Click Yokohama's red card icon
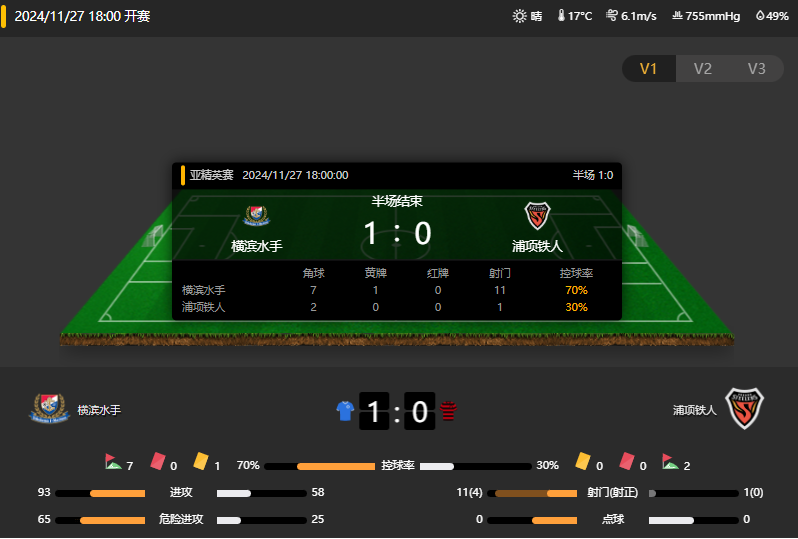 pyautogui.click(x=158, y=461)
